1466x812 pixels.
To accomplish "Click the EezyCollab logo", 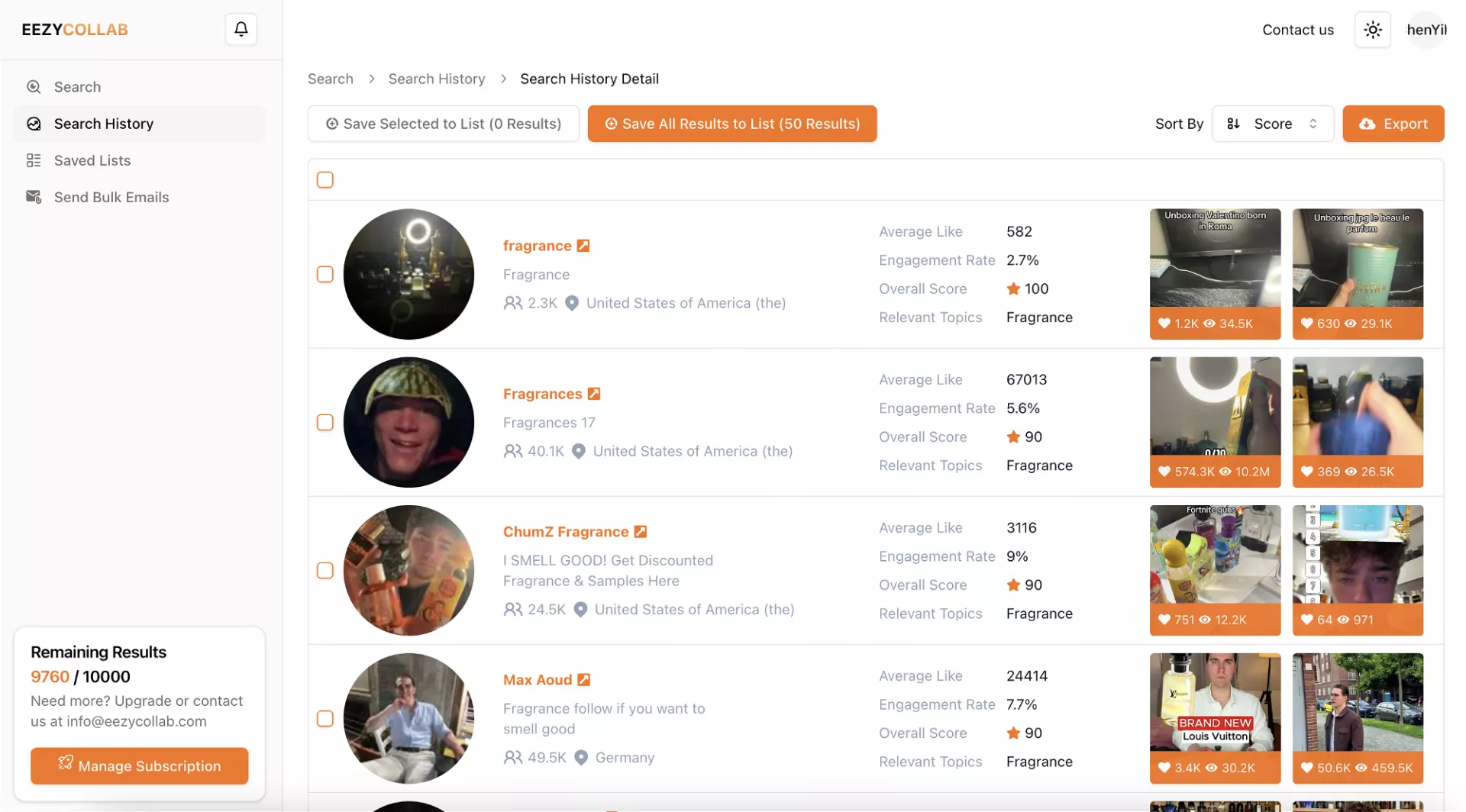I will click(75, 30).
